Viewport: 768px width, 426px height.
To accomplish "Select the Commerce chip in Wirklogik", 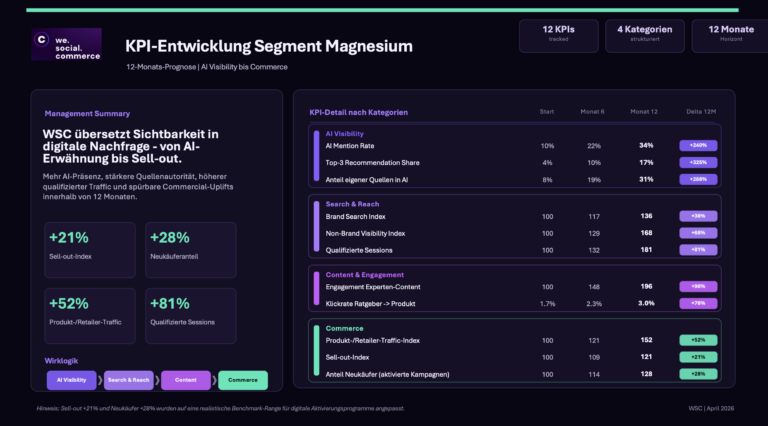I will 243,380.
